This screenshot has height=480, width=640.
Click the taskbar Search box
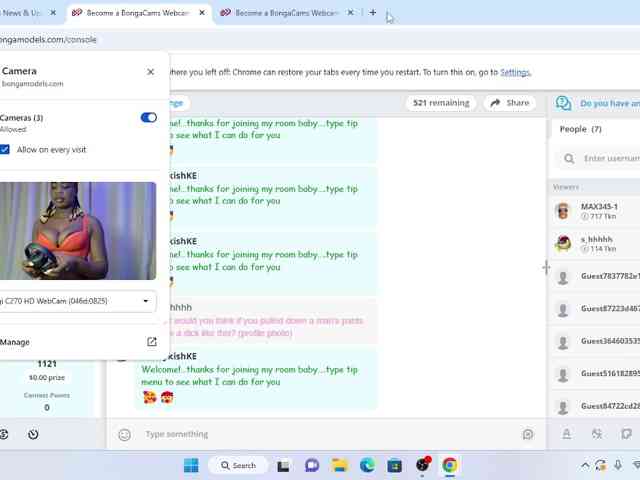(x=238, y=465)
